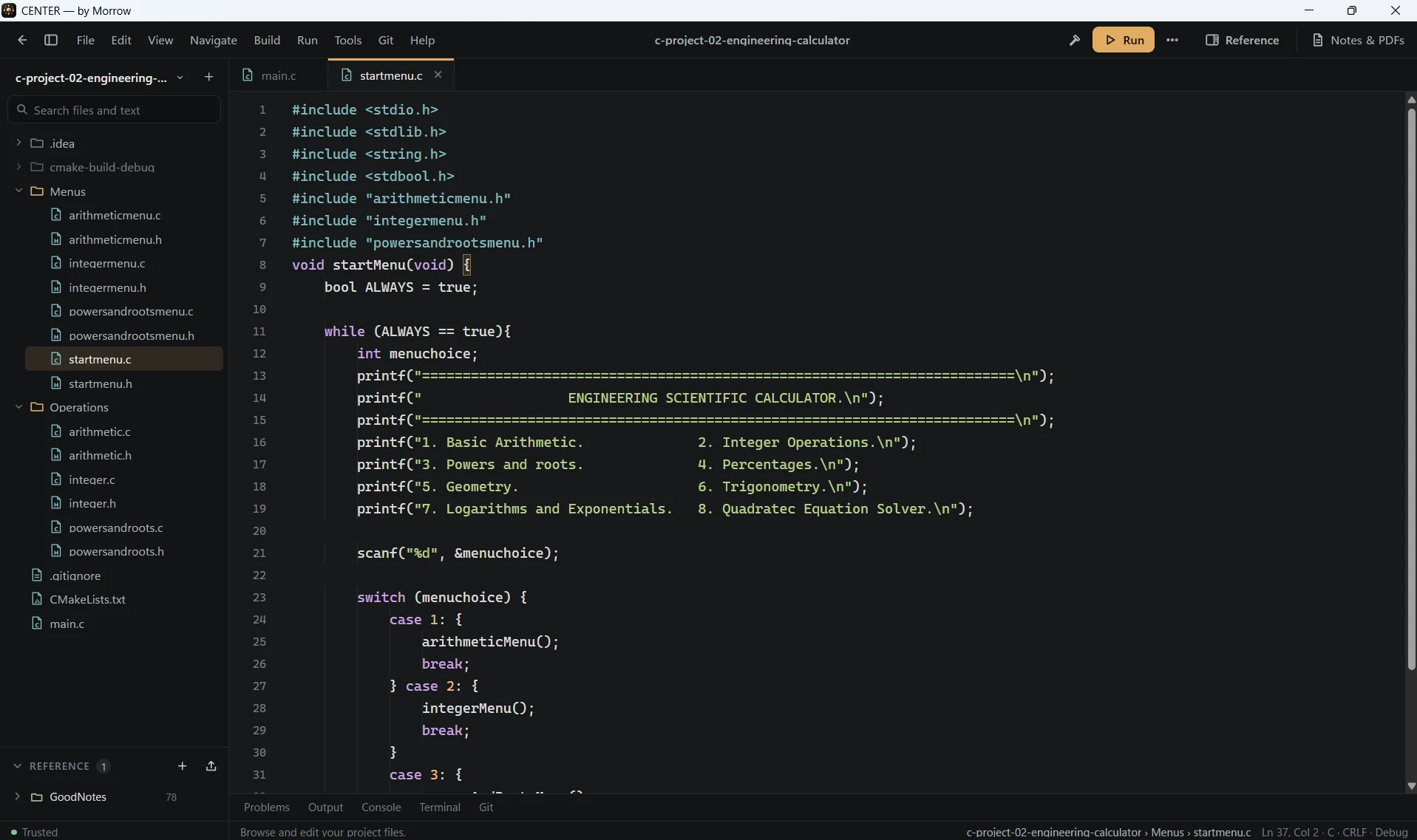
Task: Open project name dropdown chevron
Action: click(x=180, y=78)
